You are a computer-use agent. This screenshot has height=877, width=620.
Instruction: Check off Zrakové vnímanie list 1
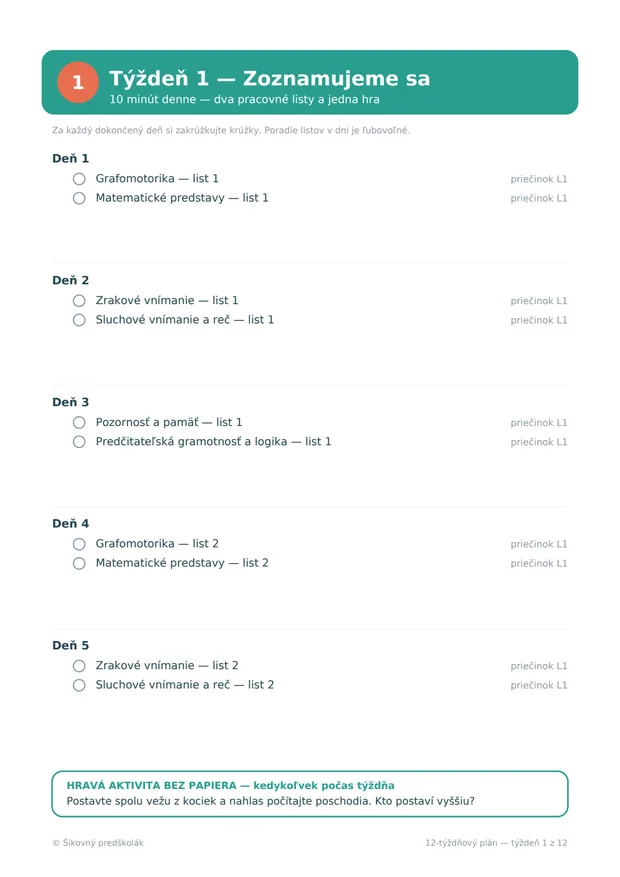coord(79,301)
